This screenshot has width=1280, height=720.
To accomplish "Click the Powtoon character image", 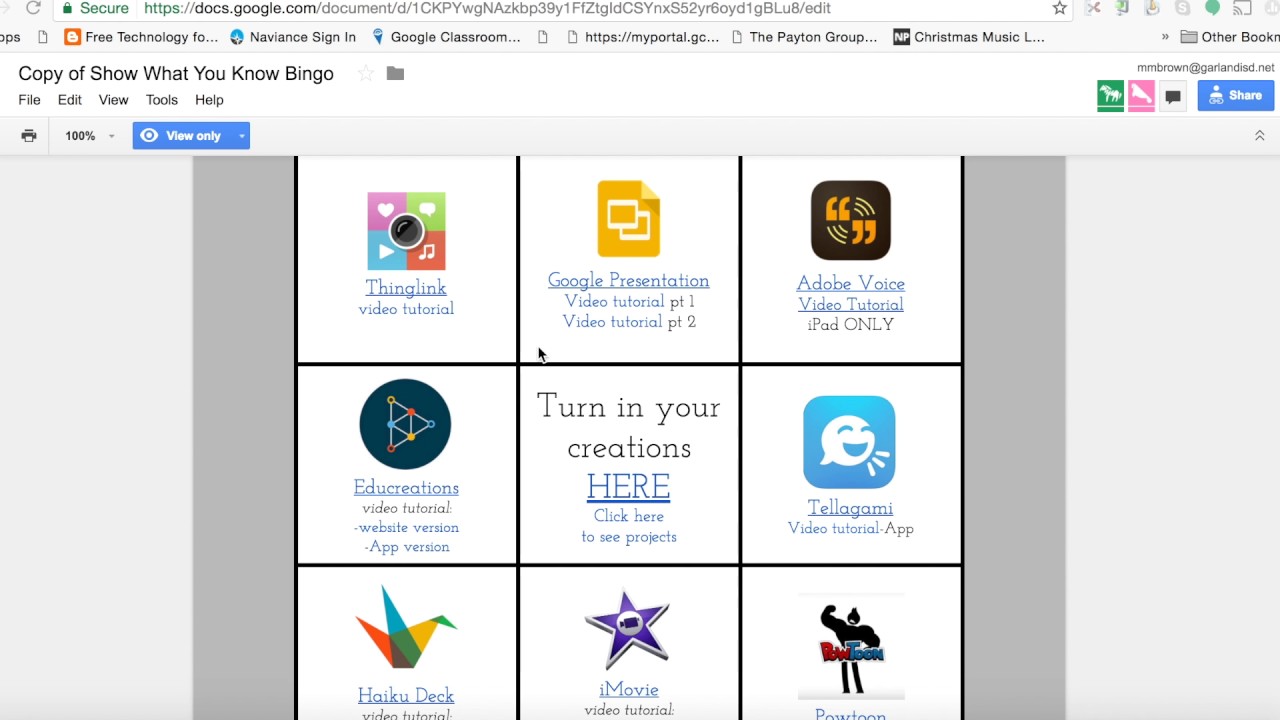I will coord(851,647).
